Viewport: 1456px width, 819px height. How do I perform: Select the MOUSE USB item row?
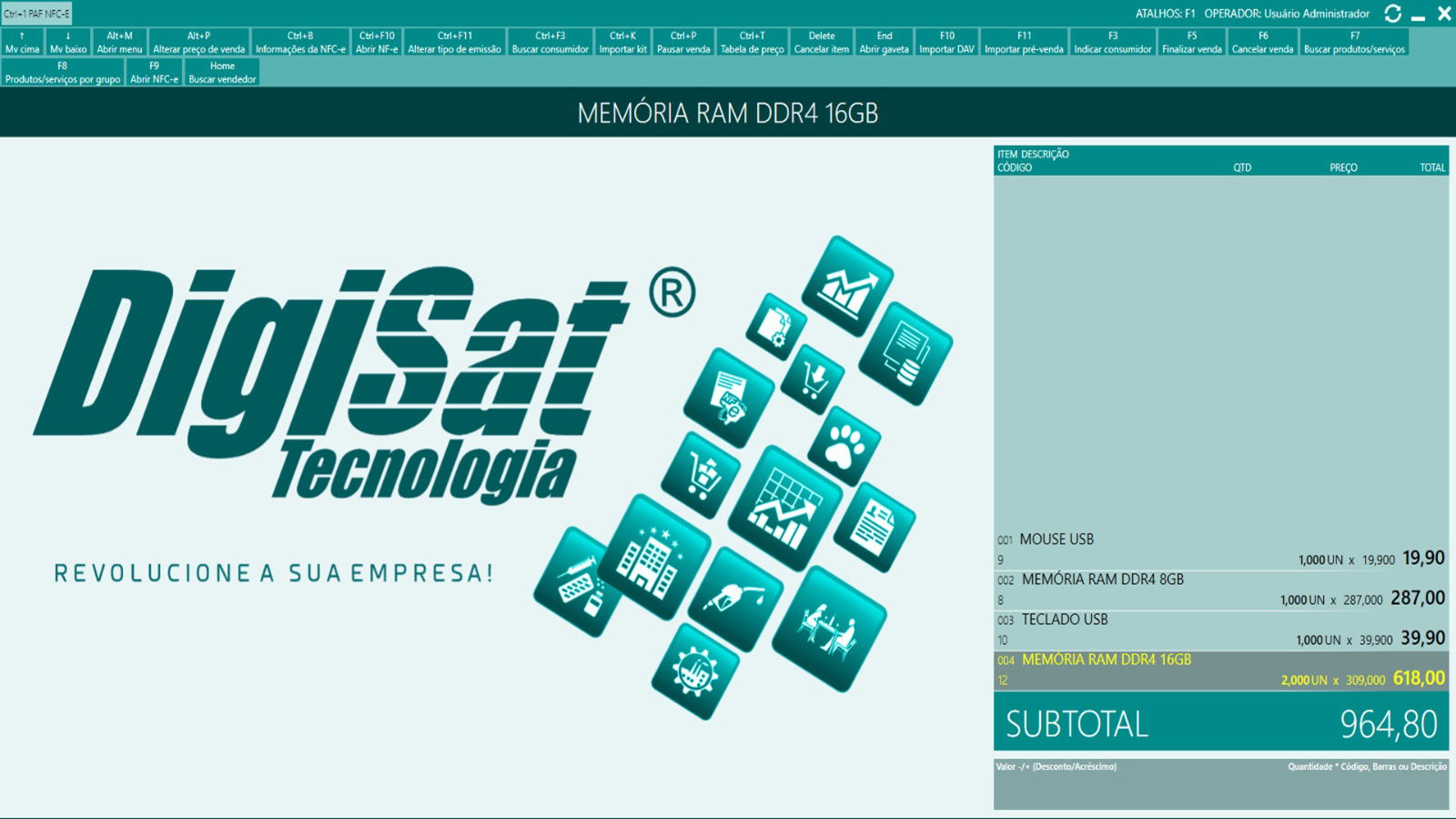[x=1220, y=550]
